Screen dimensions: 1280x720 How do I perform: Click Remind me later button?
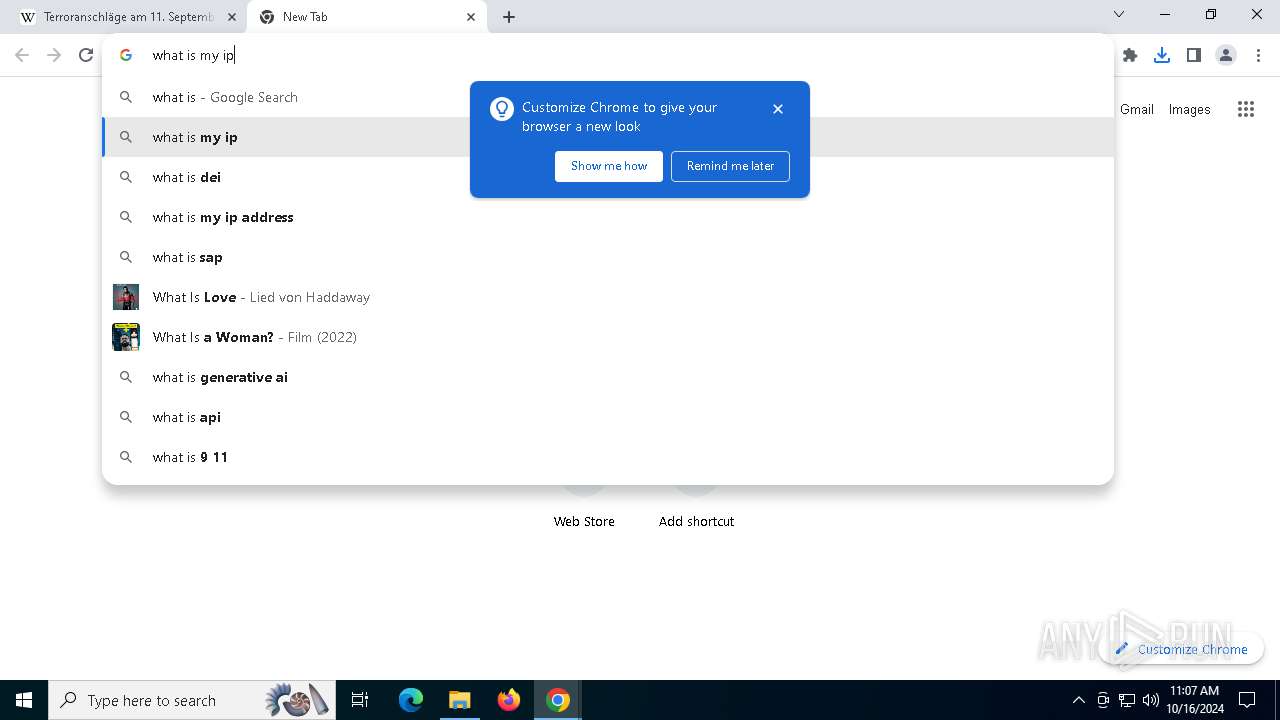point(730,166)
